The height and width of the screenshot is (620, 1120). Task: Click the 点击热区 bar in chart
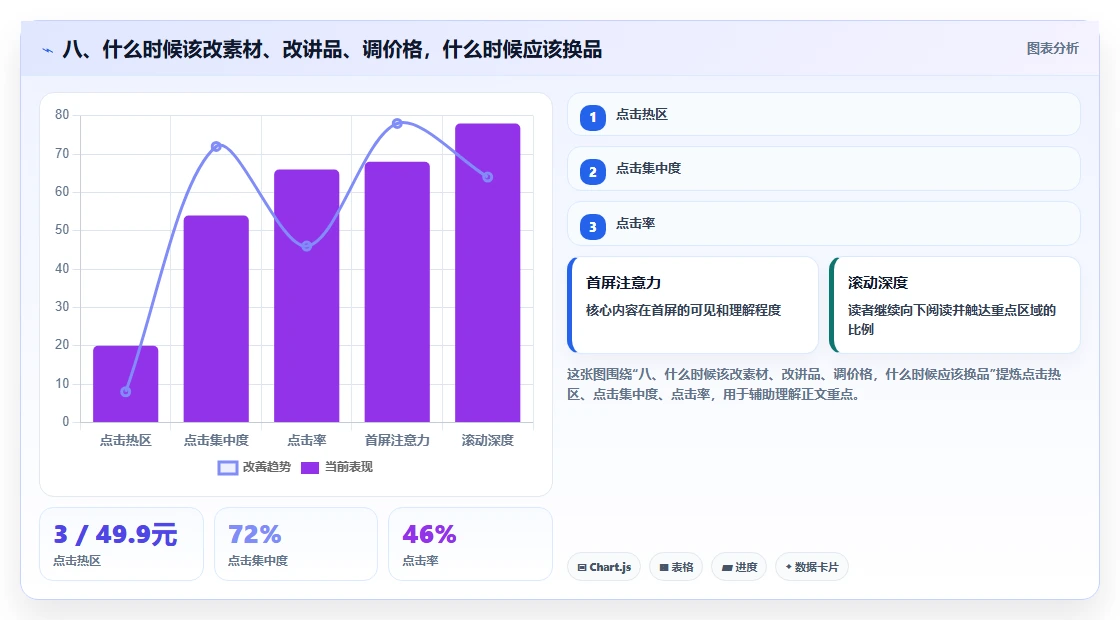tap(126, 384)
